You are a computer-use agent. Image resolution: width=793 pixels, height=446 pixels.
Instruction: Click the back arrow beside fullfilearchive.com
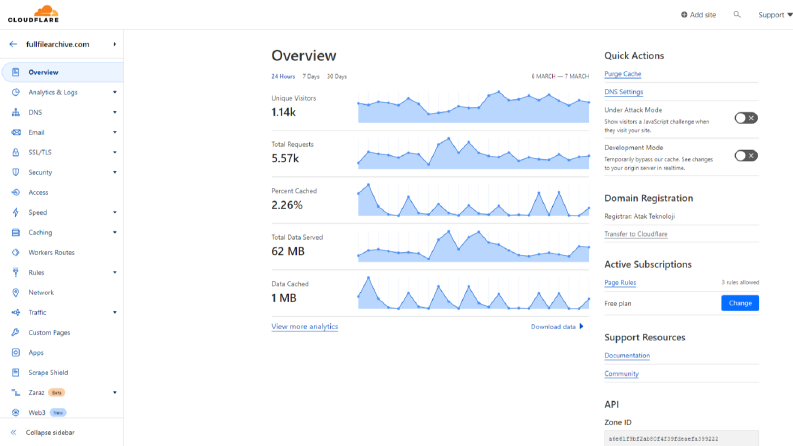pos(13,44)
